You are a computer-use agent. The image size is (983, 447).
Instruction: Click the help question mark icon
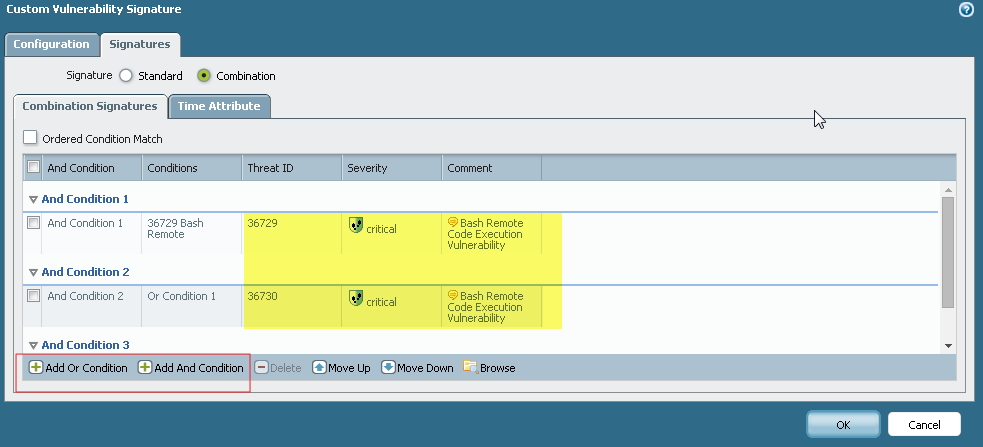[966, 10]
